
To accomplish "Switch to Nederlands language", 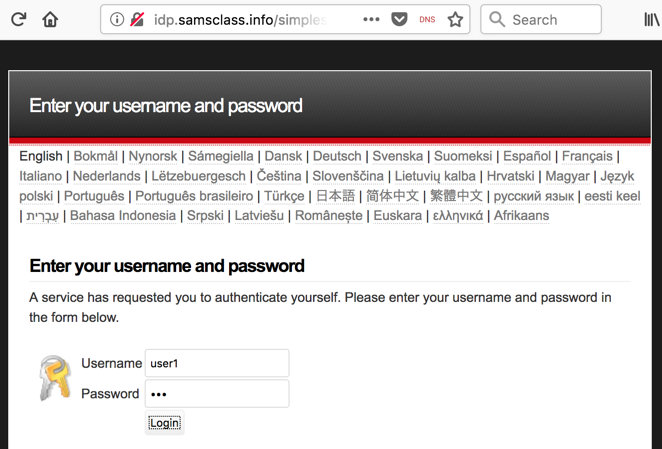I will [106, 176].
